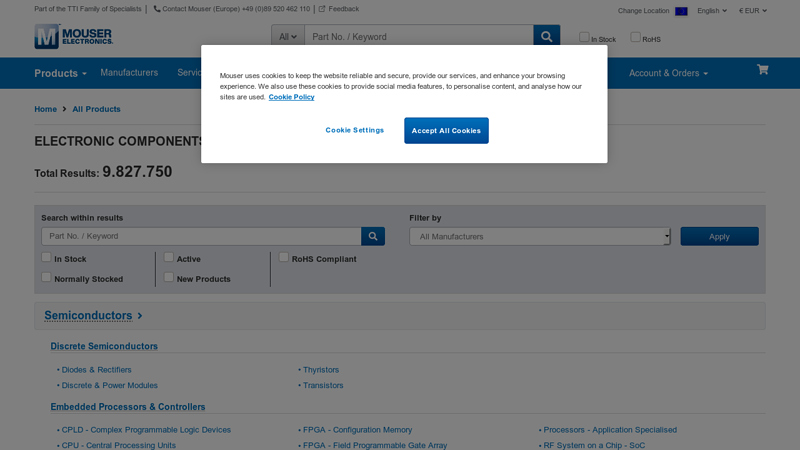The width and height of the screenshot is (800, 450).
Task: Tick the RoHS Compliant checkbox
Action: tap(284, 257)
